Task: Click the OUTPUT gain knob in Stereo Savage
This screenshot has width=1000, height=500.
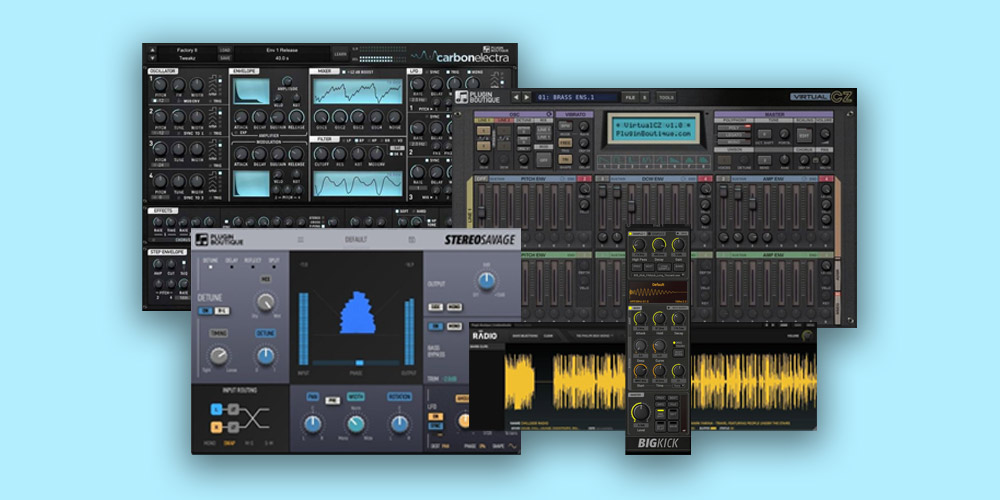Action: pos(486,280)
